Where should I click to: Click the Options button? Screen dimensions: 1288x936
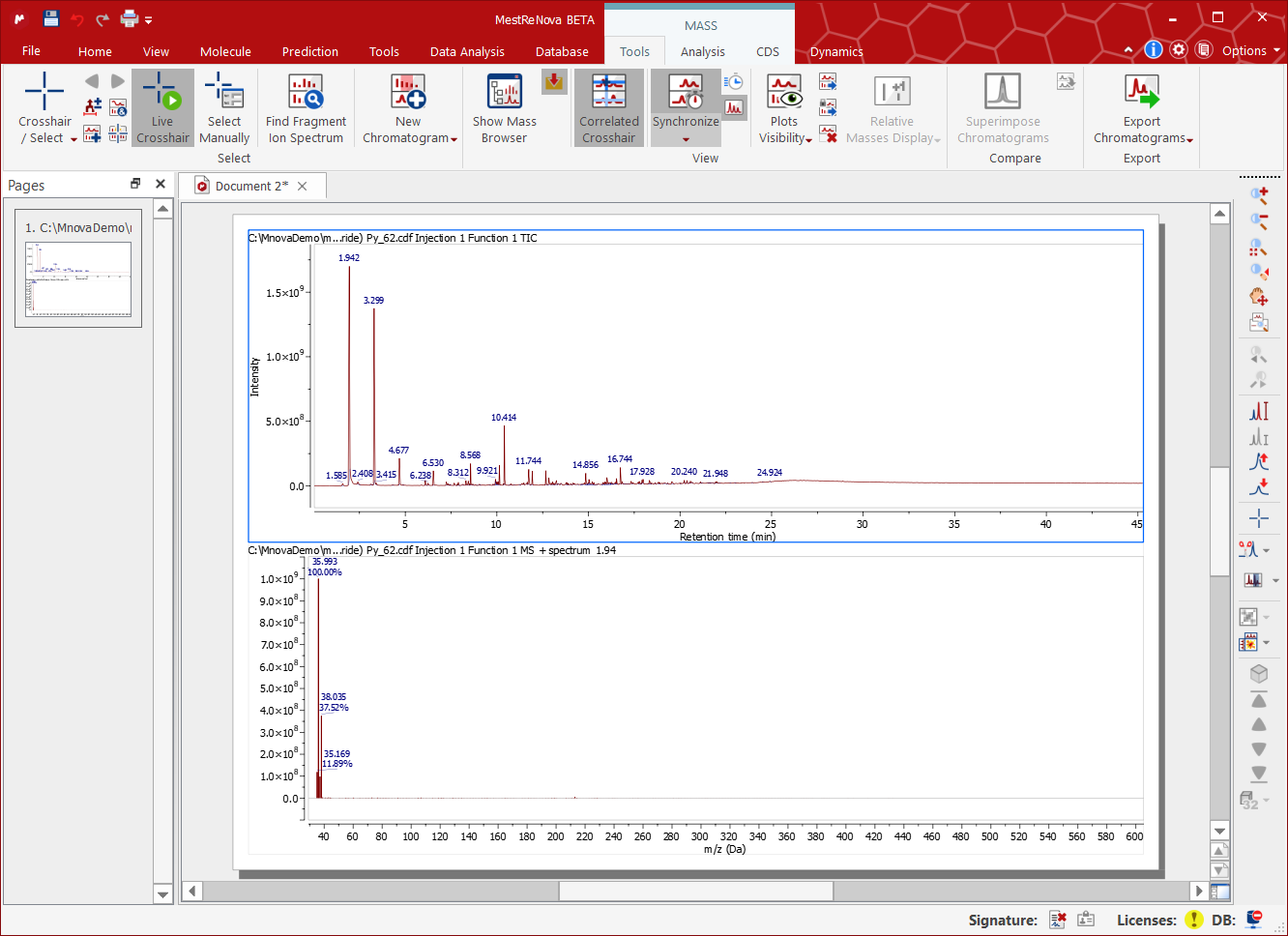coord(1244,51)
